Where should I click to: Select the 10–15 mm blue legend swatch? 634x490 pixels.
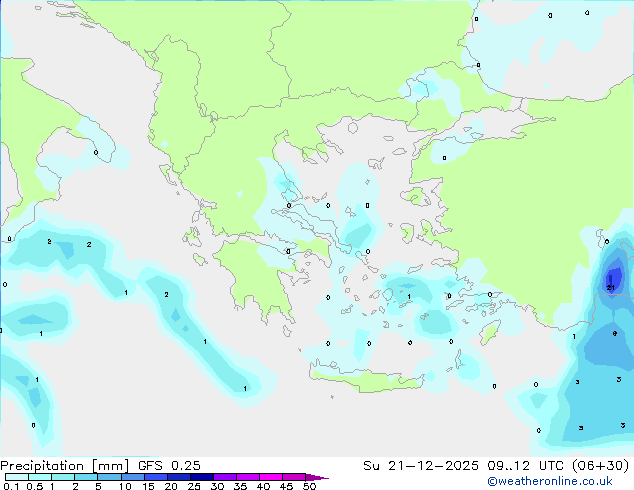tap(132, 477)
